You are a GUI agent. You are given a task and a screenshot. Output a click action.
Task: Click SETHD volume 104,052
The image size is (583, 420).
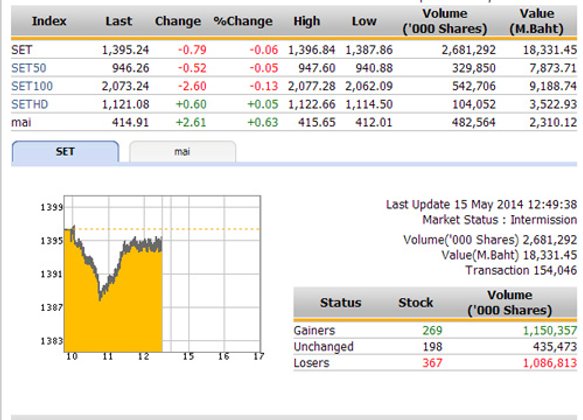click(474, 104)
